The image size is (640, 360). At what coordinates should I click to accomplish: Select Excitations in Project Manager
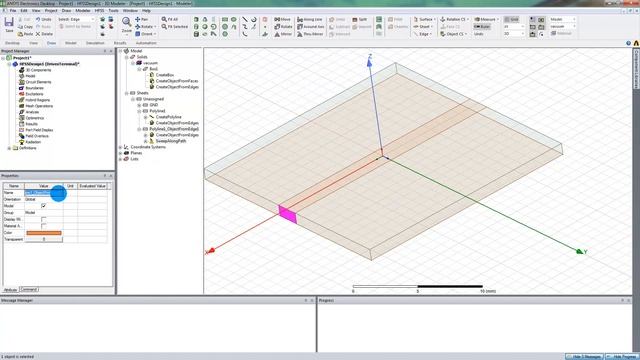pyautogui.click(x=34, y=94)
